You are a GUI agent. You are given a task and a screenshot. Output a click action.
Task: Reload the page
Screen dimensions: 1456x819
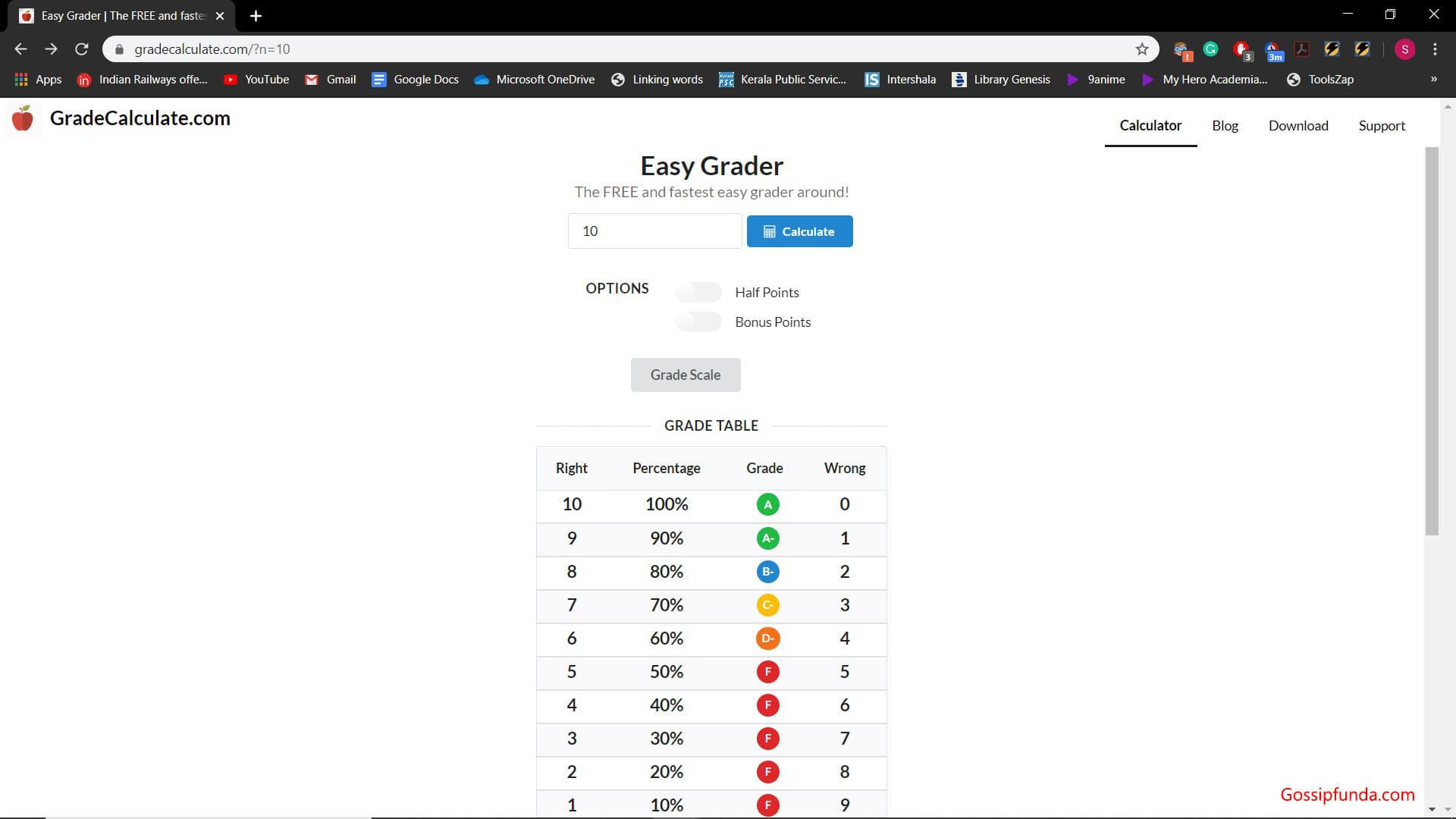[x=82, y=49]
